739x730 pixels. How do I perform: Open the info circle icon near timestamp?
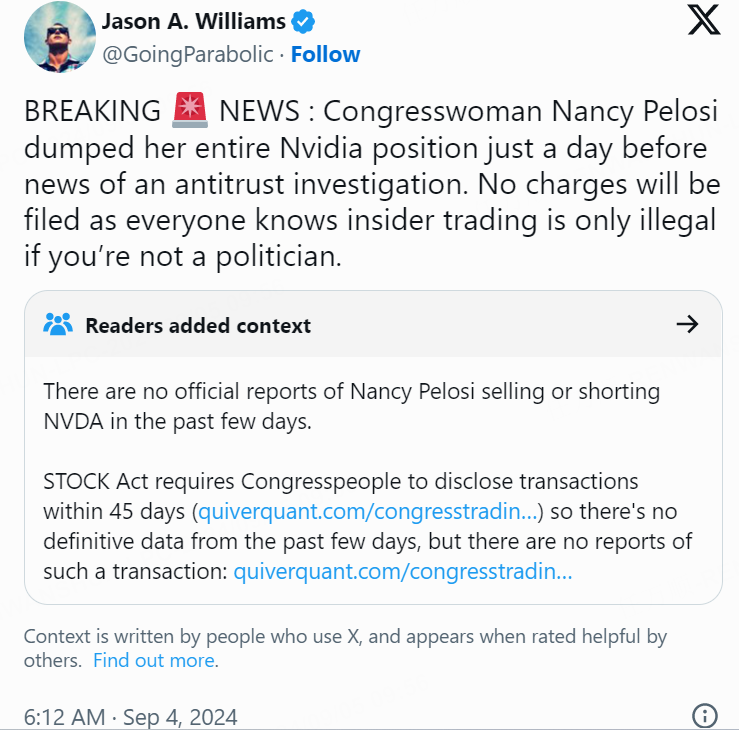704,716
